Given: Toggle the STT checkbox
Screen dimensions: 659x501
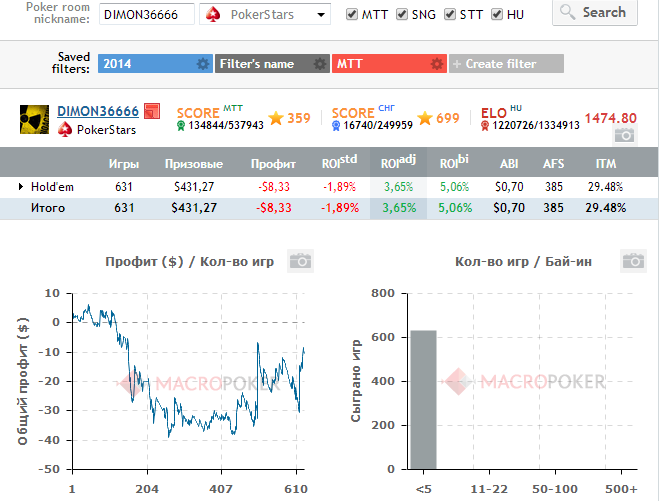Looking at the screenshot, I should click(x=450, y=14).
